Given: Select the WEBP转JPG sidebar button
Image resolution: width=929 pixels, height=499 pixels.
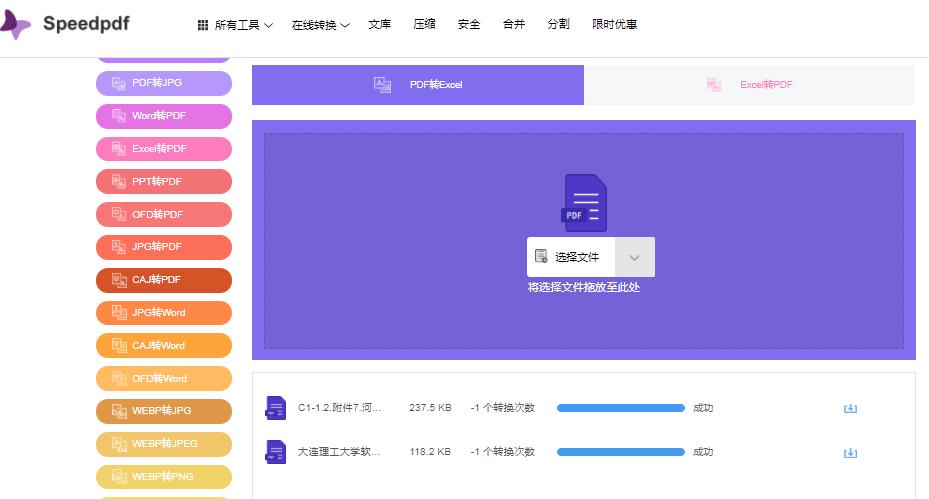Looking at the screenshot, I should coord(164,411).
